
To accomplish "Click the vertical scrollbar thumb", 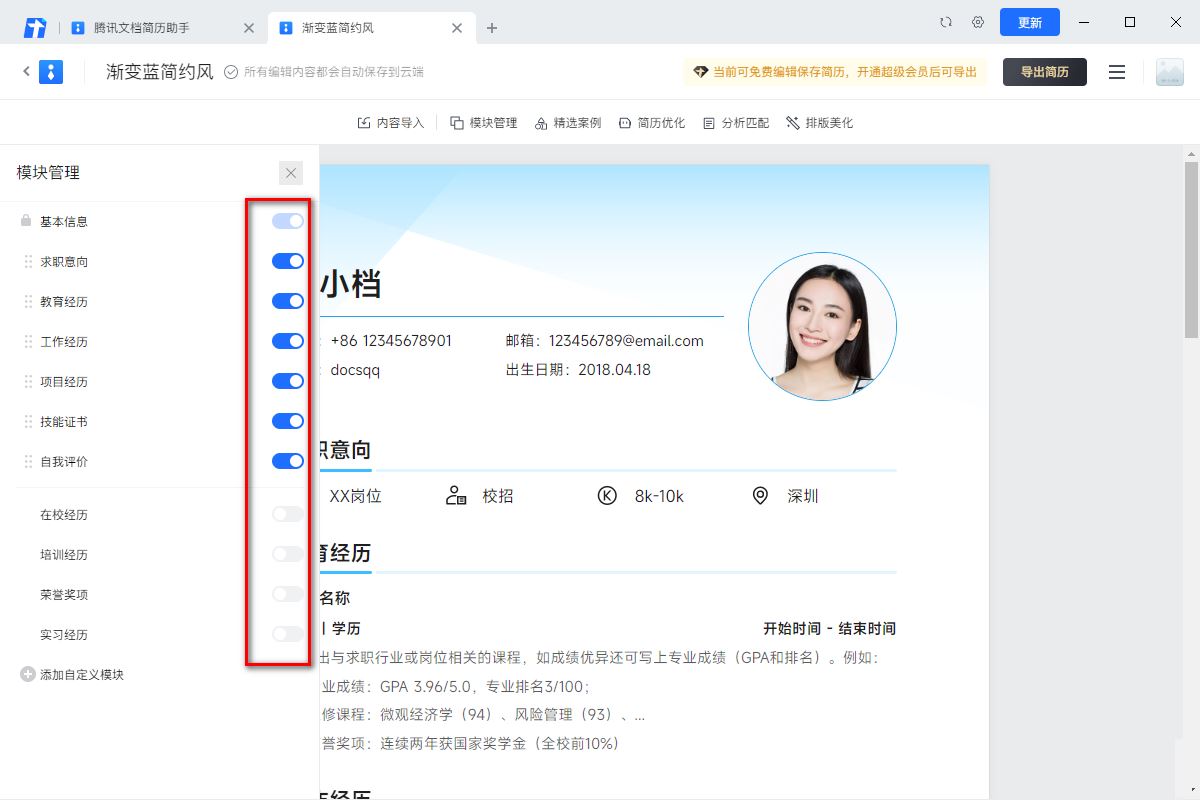I will tap(1191, 250).
